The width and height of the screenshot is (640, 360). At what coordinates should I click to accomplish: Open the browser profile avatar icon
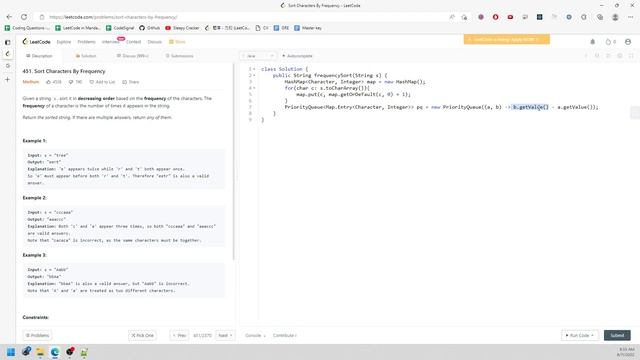coord(615,17)
